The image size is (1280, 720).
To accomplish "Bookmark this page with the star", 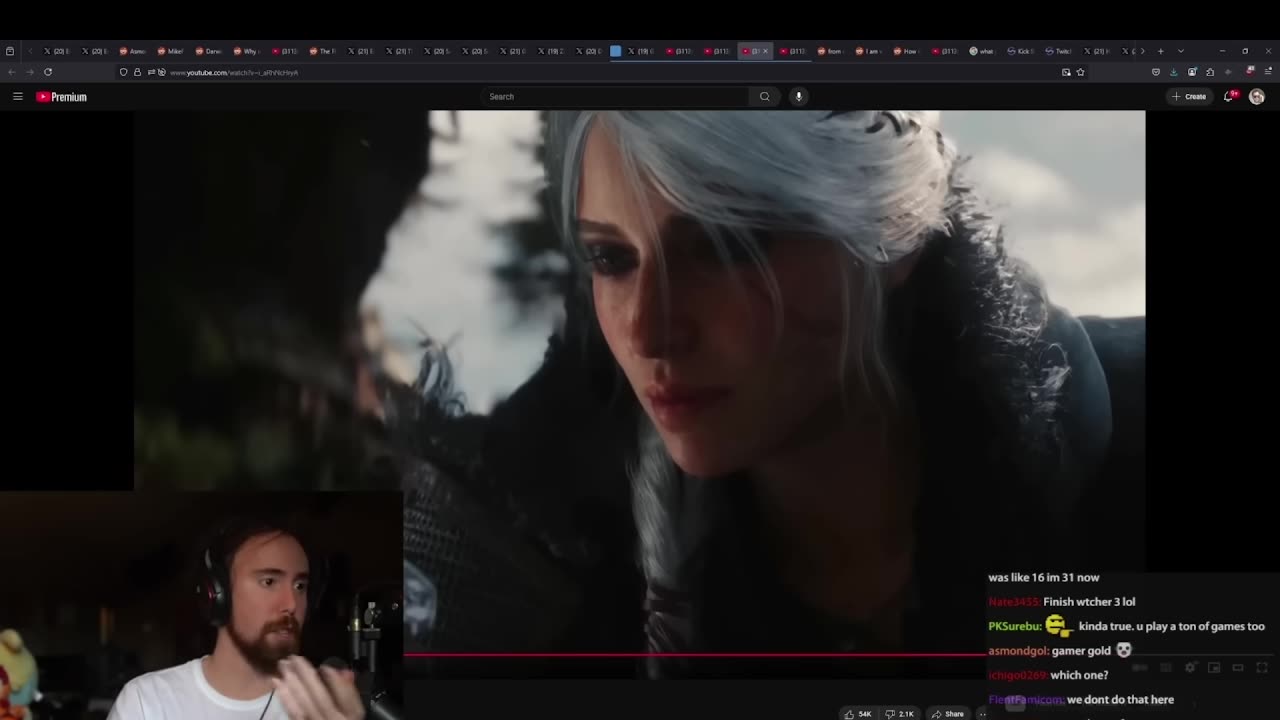I will click(x=1080, y=72).
